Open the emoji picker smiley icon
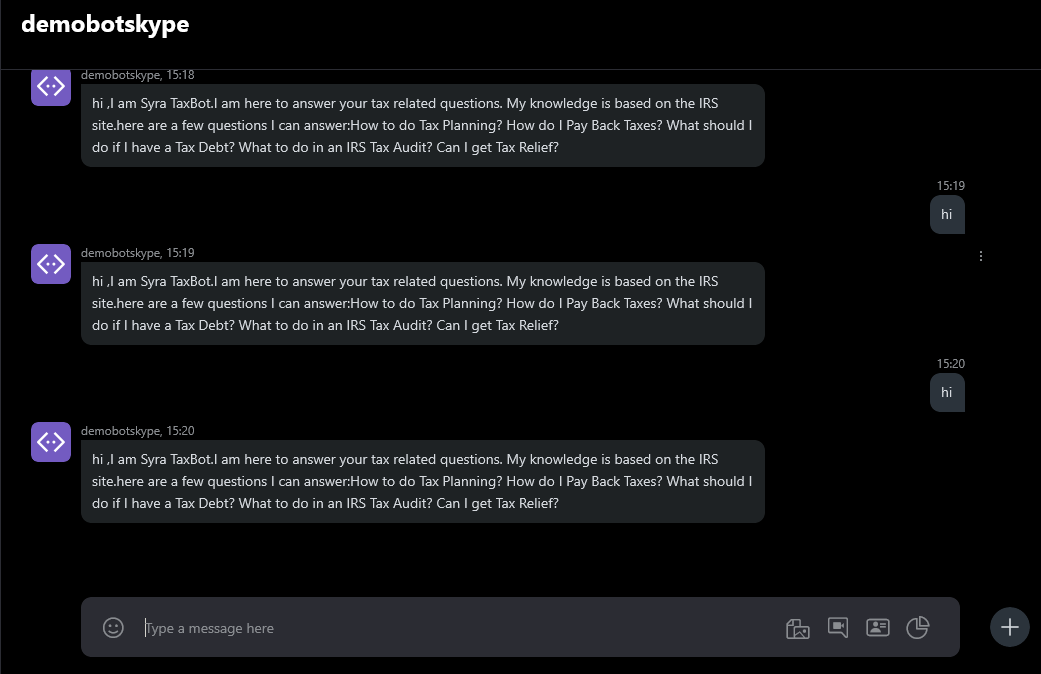The width and height of the screenshot is (1041, 674). [114, 628]
